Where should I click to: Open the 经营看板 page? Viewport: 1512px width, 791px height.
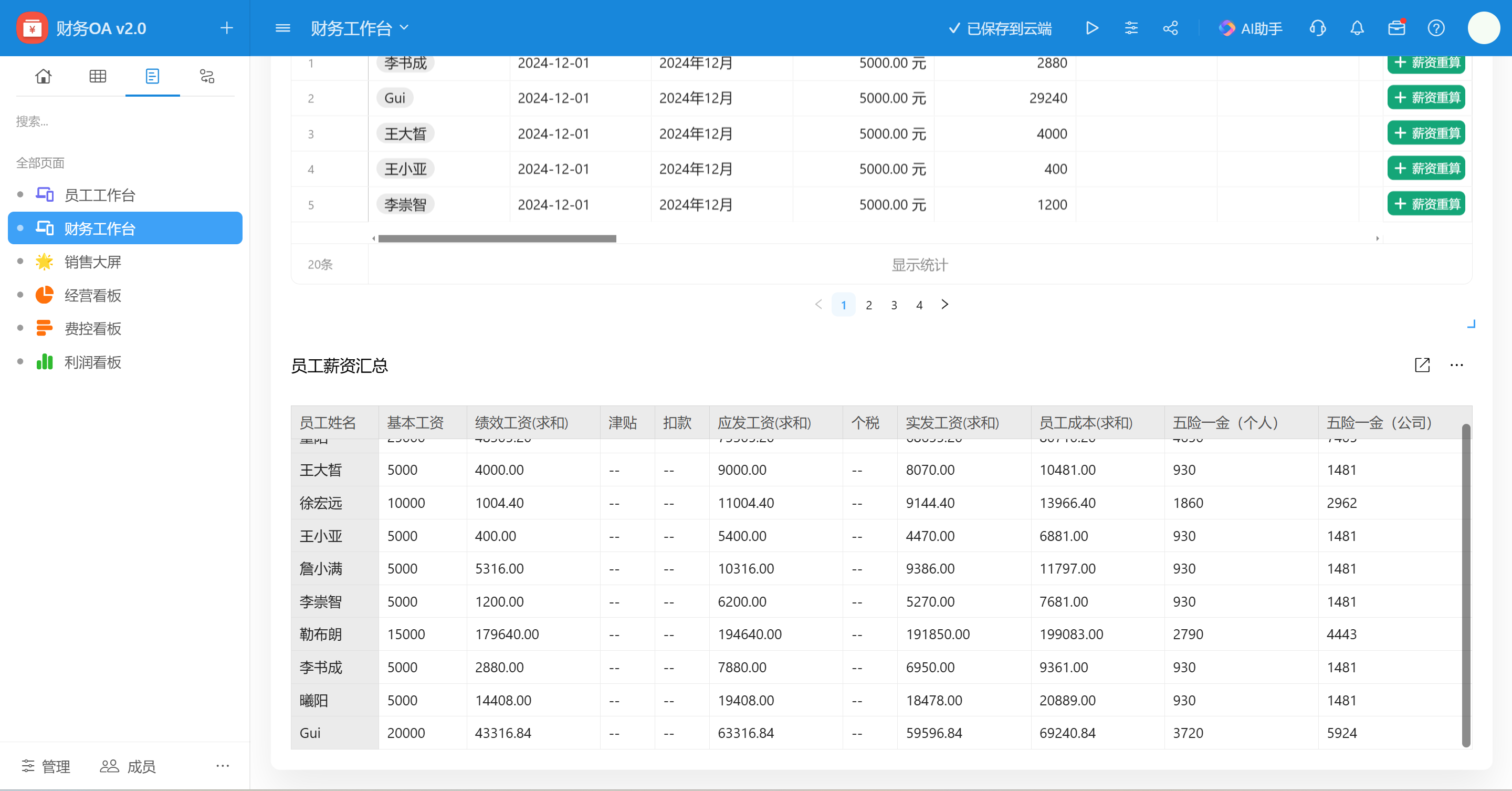click(125, 295)
